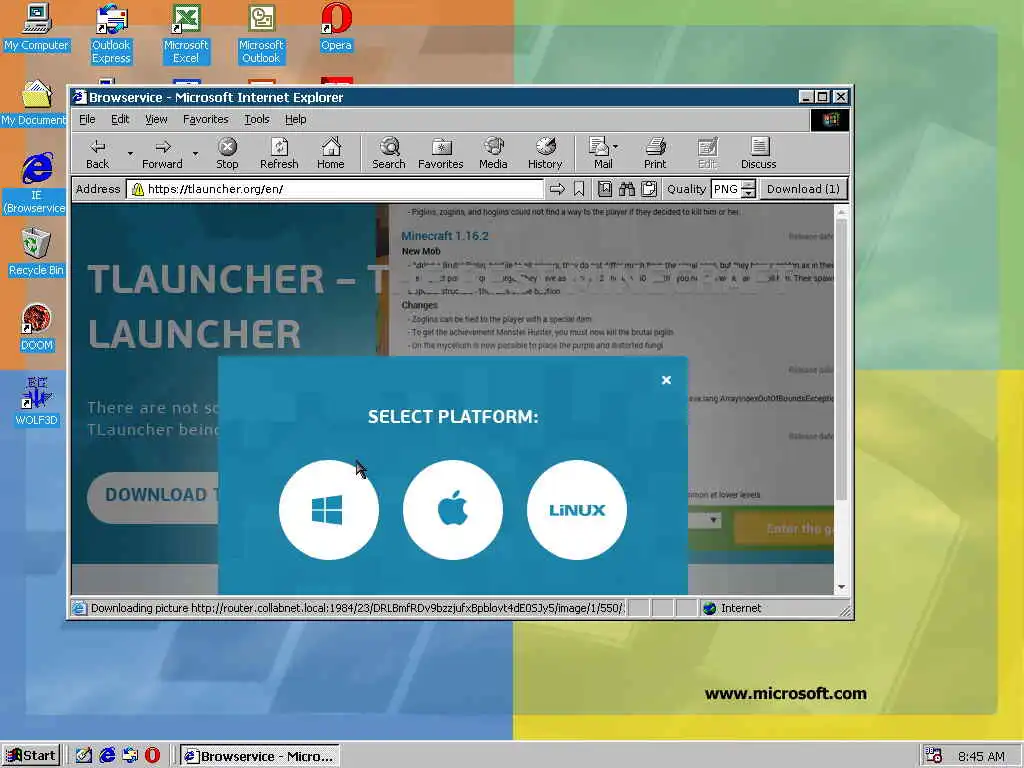Image resolution: width=1024 pixels, height=768 pixels.
Task: Click the bookmark icon beside the Go arrow
Action: click(579, 189)
